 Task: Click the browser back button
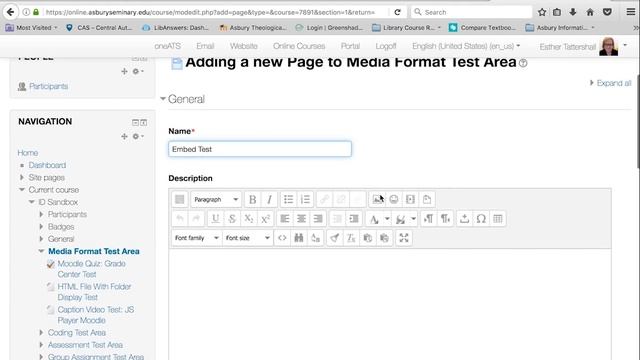[x=11, y=12]
